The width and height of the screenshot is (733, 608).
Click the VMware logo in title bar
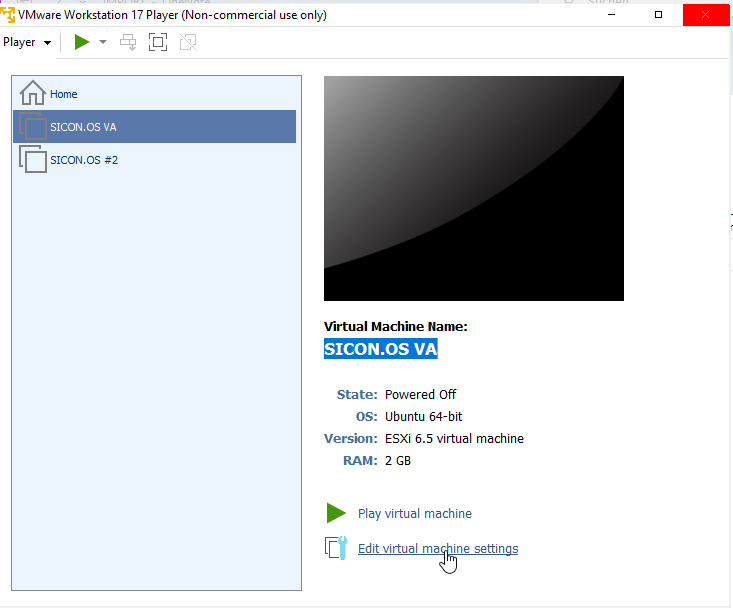7,14
